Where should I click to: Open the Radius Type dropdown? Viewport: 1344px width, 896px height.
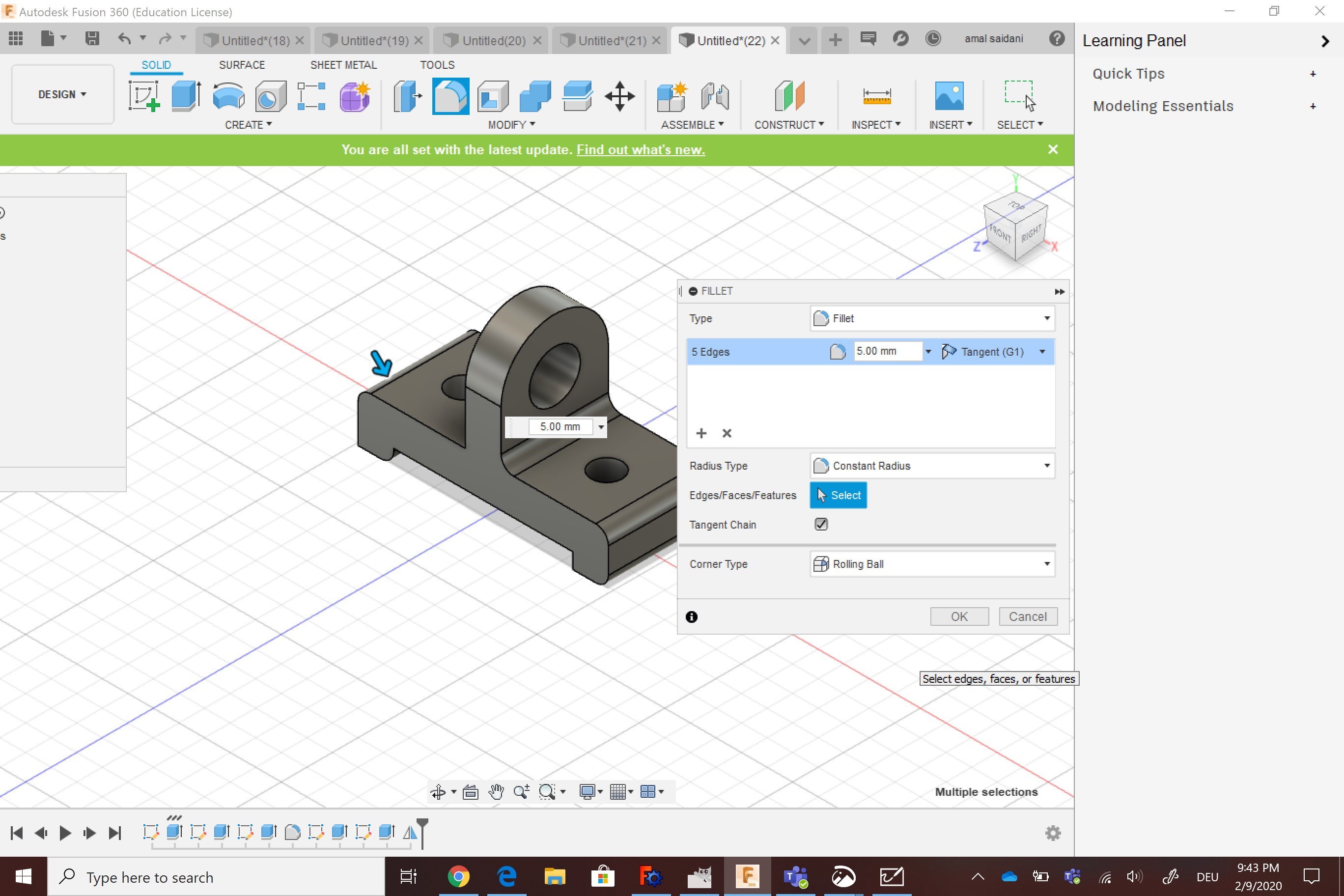click(x=932, y=466)
